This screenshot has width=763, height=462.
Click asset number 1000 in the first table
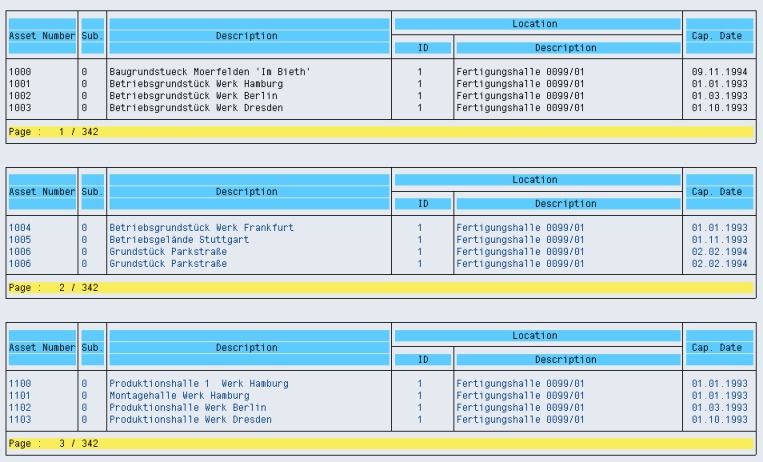(x=19, y=73)
